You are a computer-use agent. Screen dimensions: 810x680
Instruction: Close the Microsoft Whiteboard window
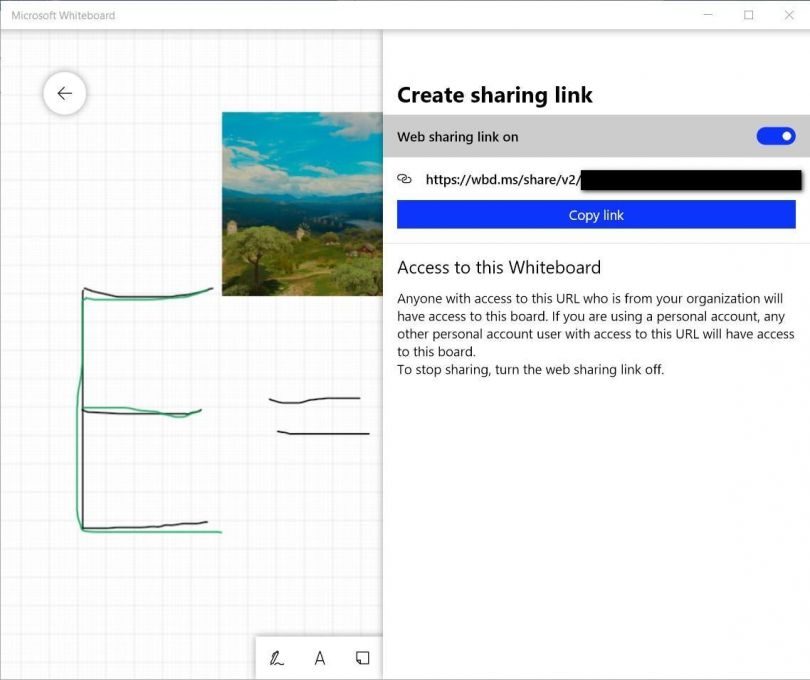point(790,15)
